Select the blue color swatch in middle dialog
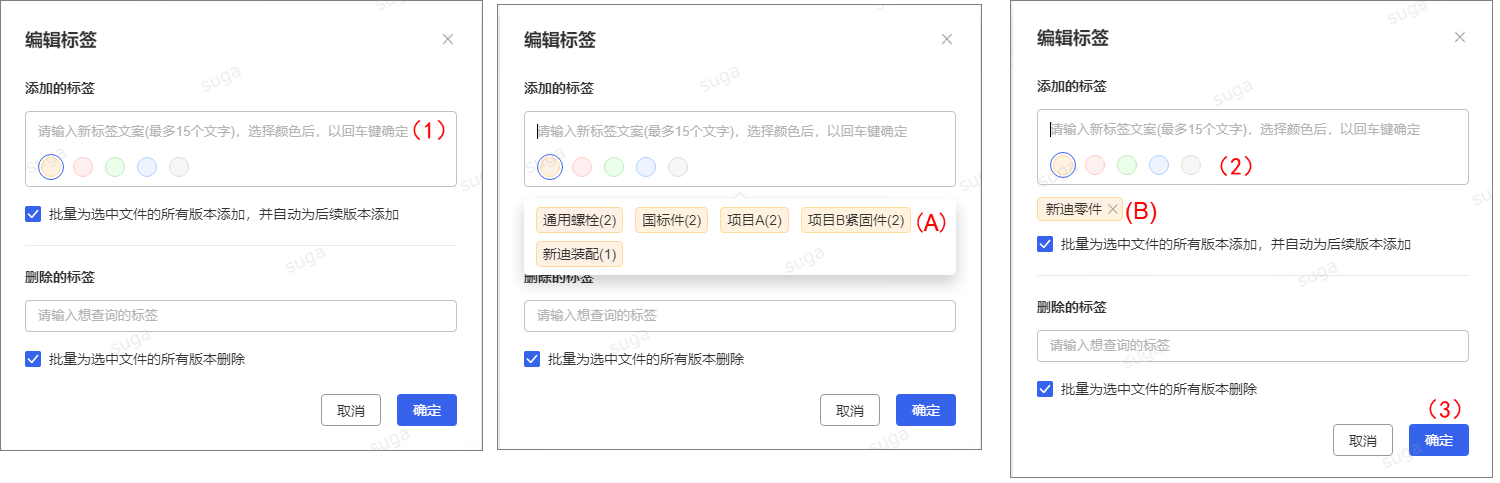This screenshot has width=1500, height=483. coord(646,167)
